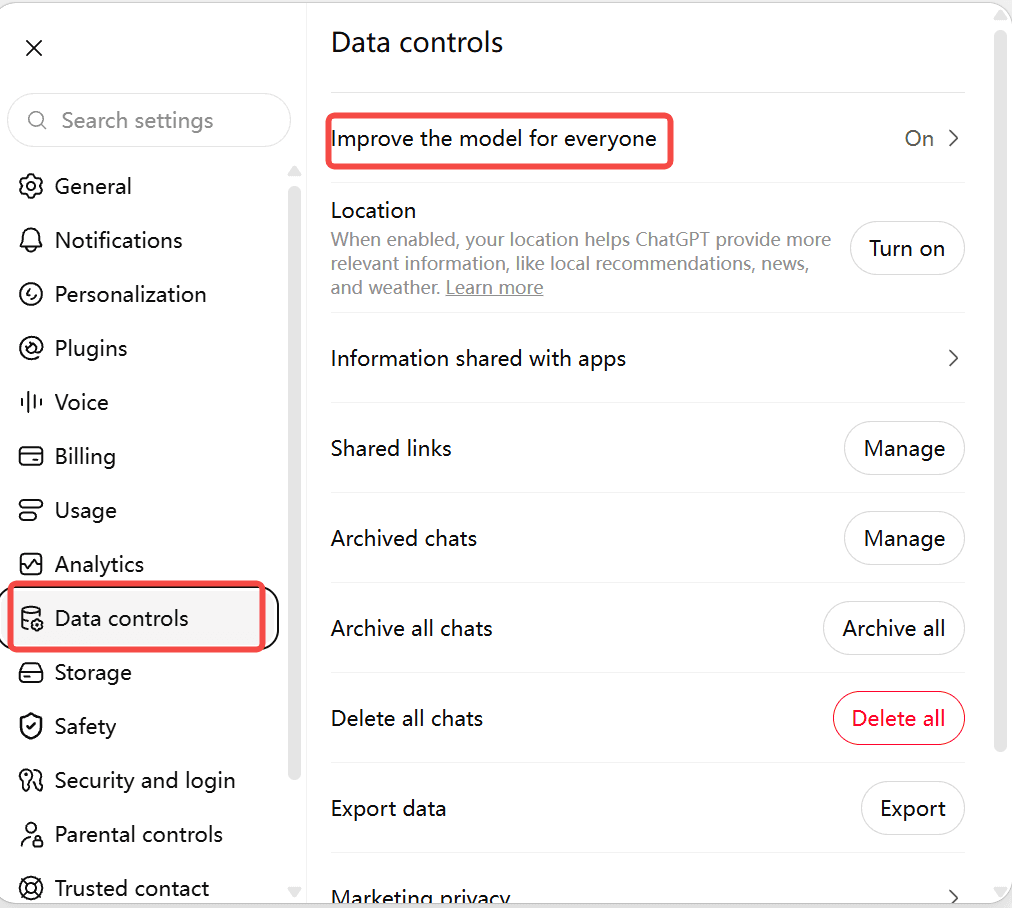Open the General settings tab
The width and height of the screenshot is (1012, 908).
click(x=140, y=186)
